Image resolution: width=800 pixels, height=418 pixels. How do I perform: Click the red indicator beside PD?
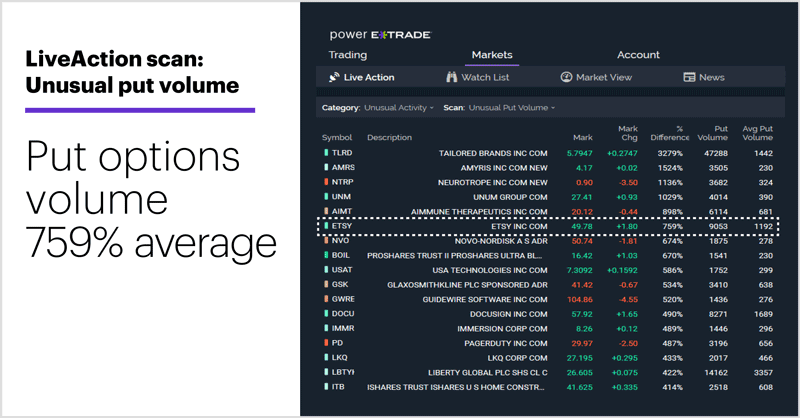pos(326,343)
